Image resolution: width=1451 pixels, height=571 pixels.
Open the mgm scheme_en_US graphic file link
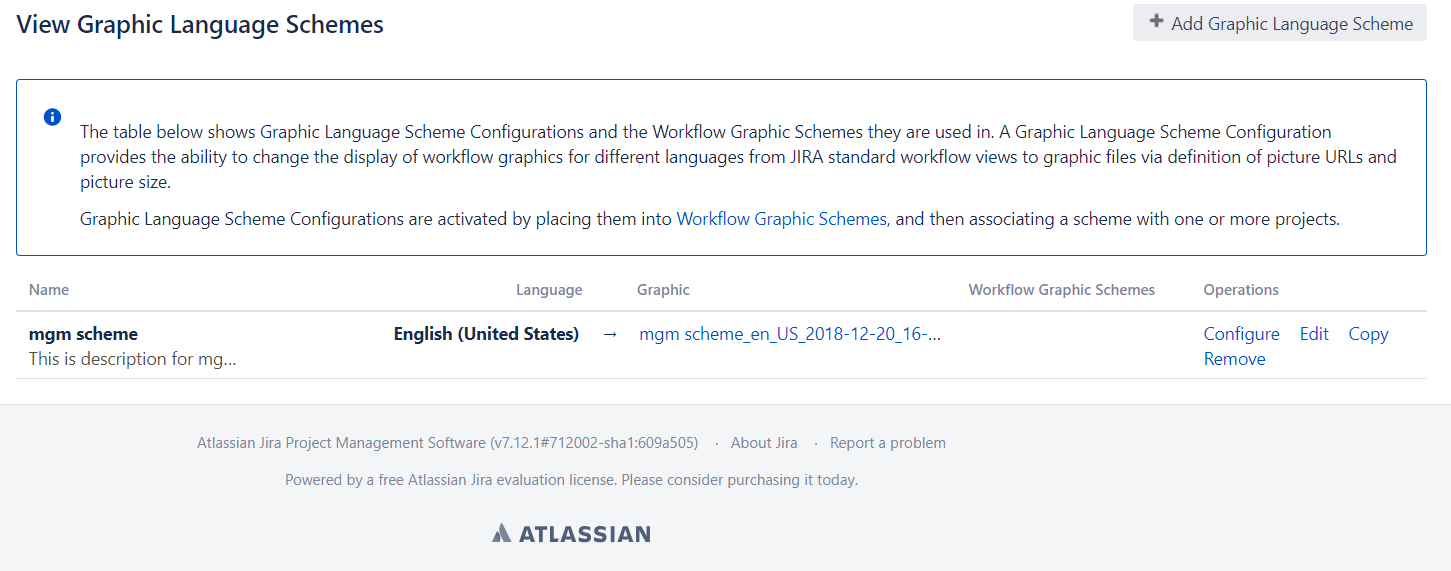(790, 334)
